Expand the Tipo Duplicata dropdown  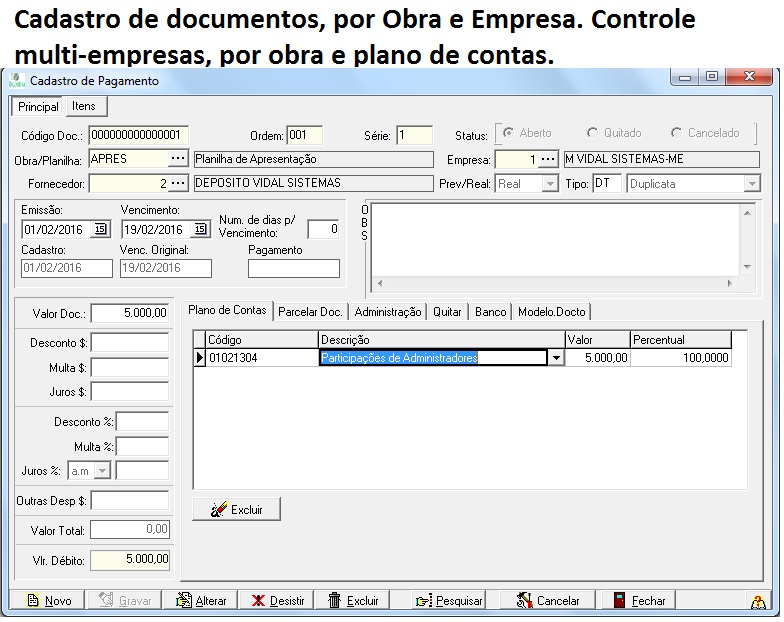tap(752, 184)
